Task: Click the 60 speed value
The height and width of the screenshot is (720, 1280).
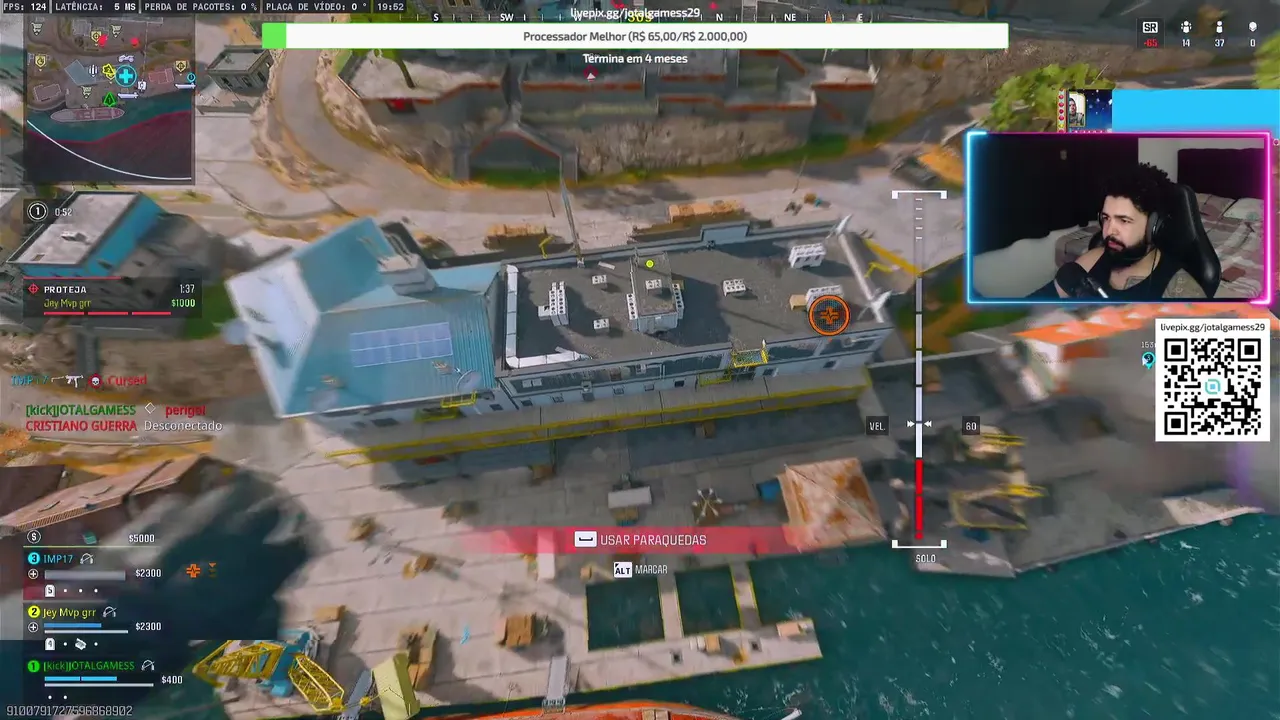Action: click(x=970, y=426)
